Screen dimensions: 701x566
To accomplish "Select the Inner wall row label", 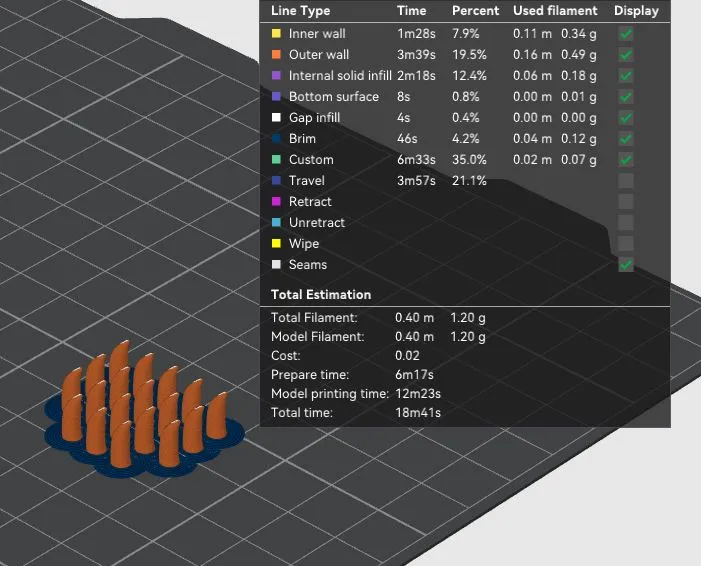I will [317, 34].
